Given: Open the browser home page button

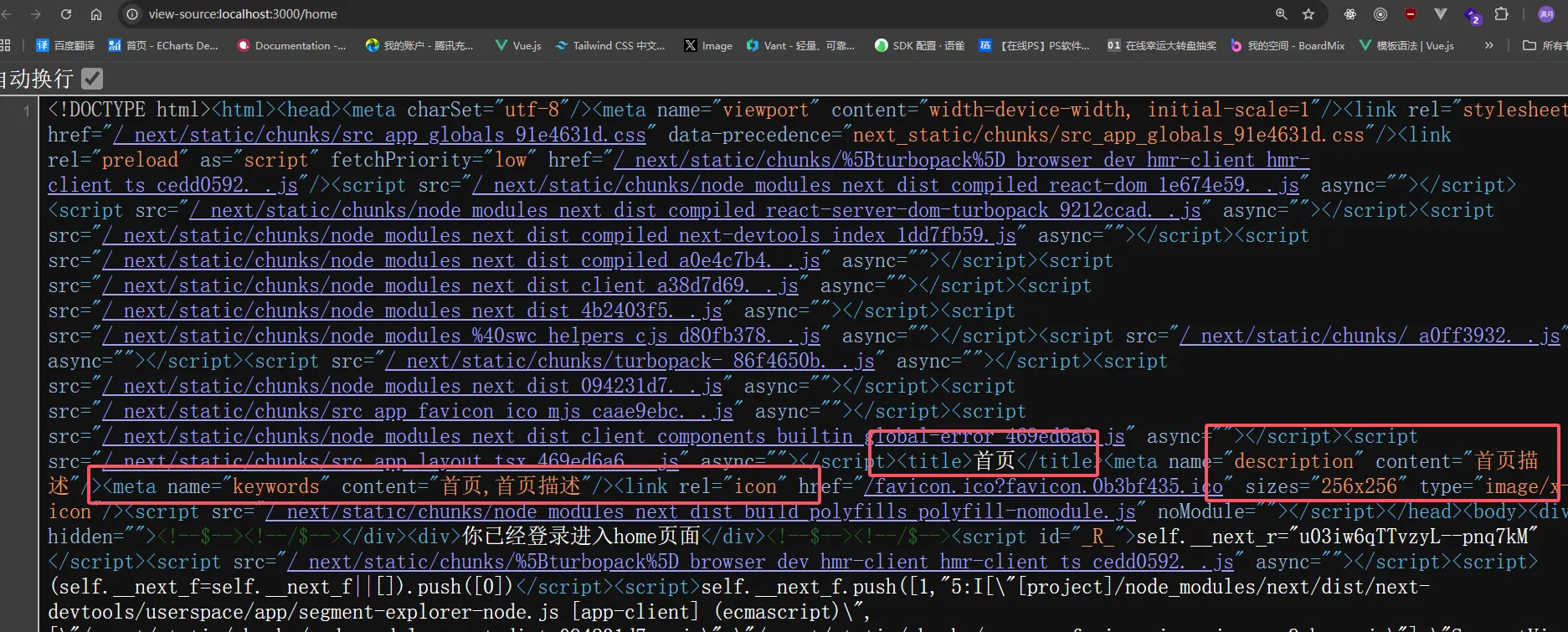Looking at the screenshot, I should [x=96, y=14].
